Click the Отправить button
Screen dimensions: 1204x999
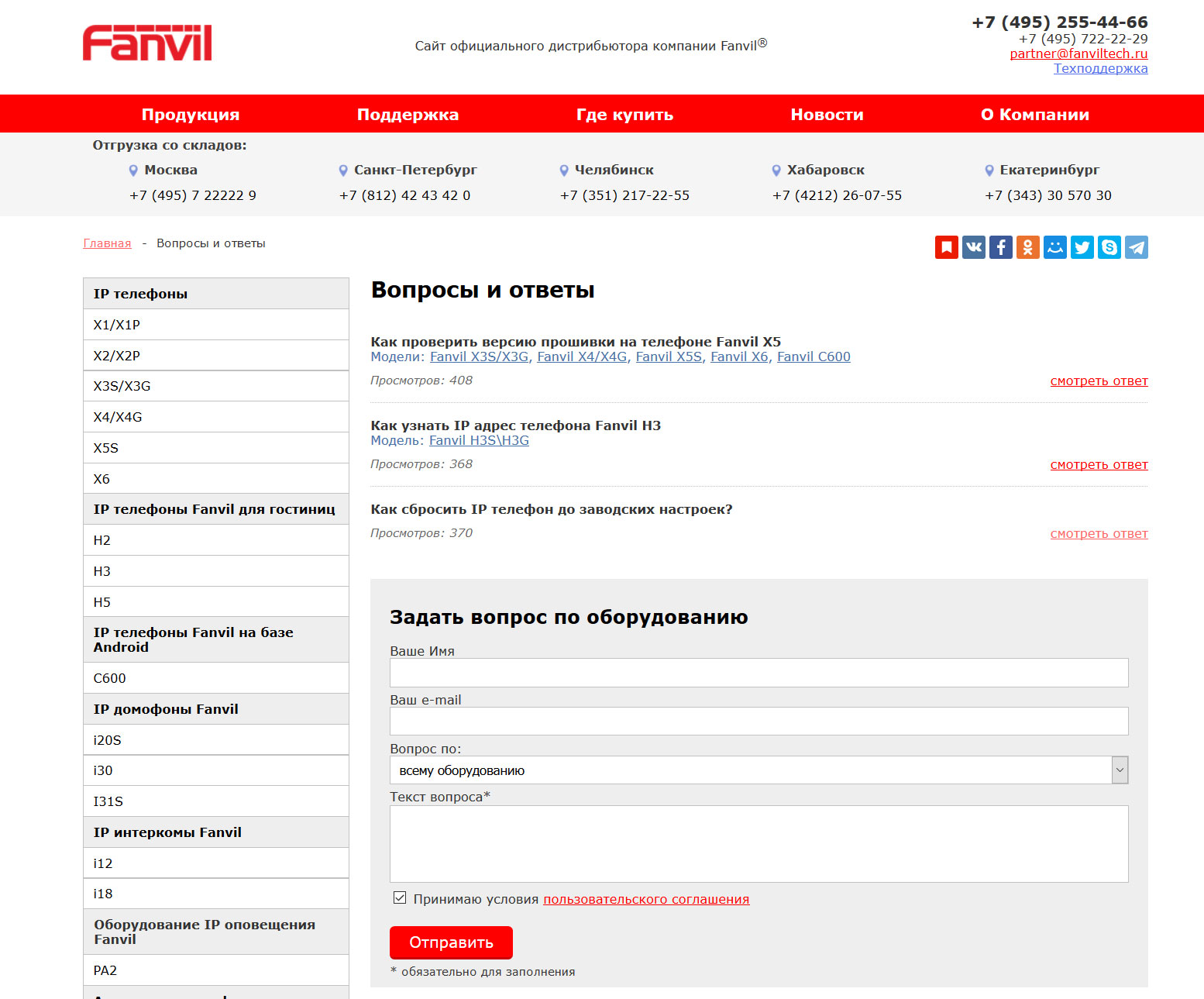tap(451, 942)
